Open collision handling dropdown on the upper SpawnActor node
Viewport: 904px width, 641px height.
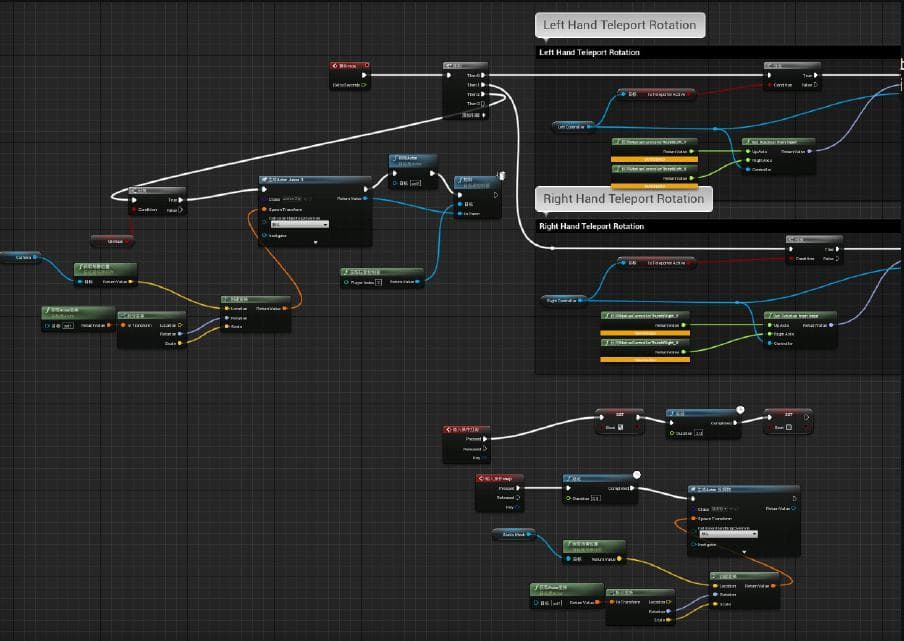pyautogui.click(x=300, y=224)
